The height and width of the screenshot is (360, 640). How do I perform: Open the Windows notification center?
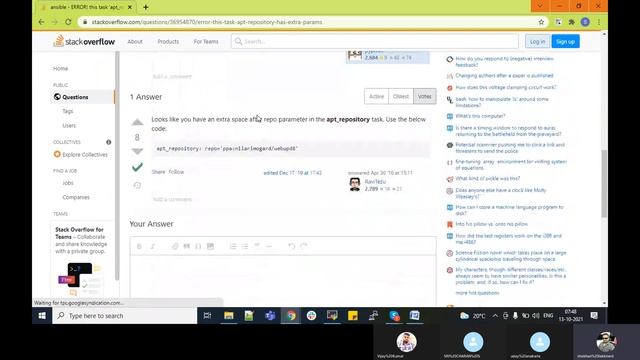point(594,316)
